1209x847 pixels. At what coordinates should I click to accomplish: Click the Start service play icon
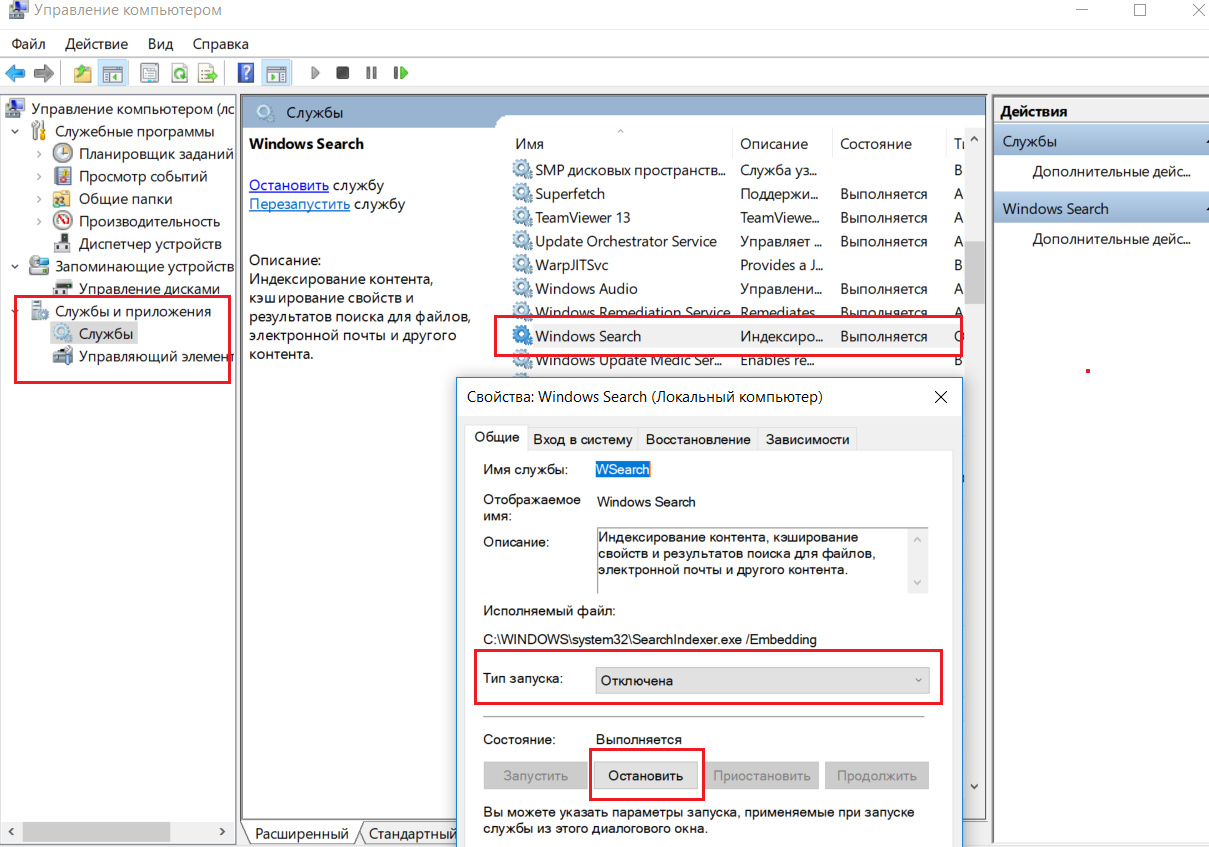click(315, 73)
